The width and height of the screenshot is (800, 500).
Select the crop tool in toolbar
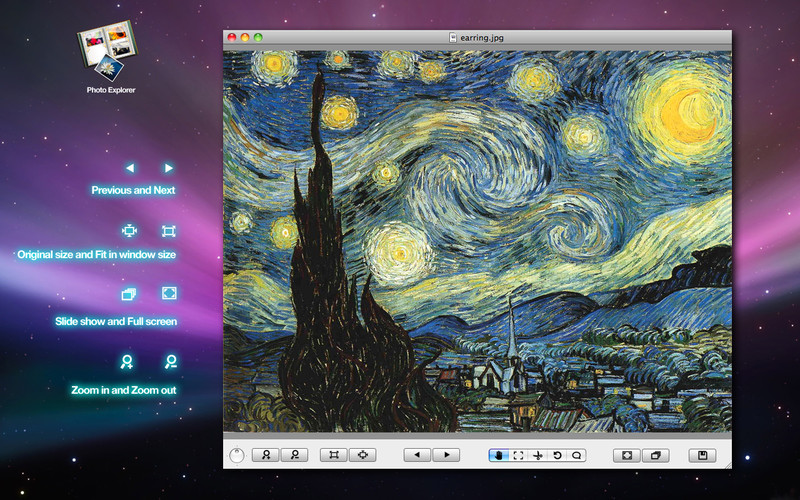click(537, 455)
